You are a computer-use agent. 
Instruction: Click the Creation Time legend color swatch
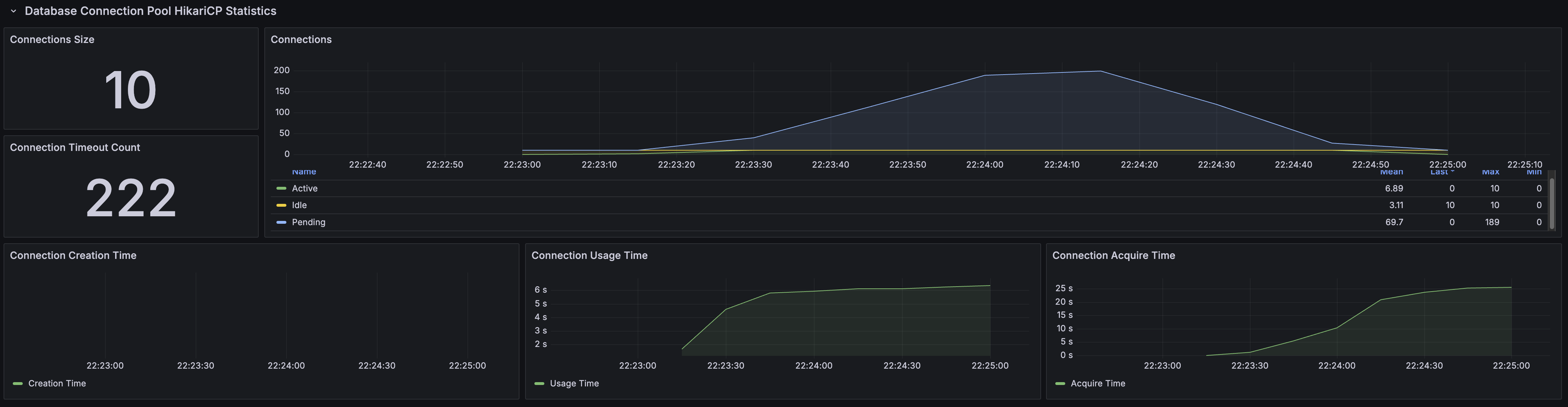point(18,384)
